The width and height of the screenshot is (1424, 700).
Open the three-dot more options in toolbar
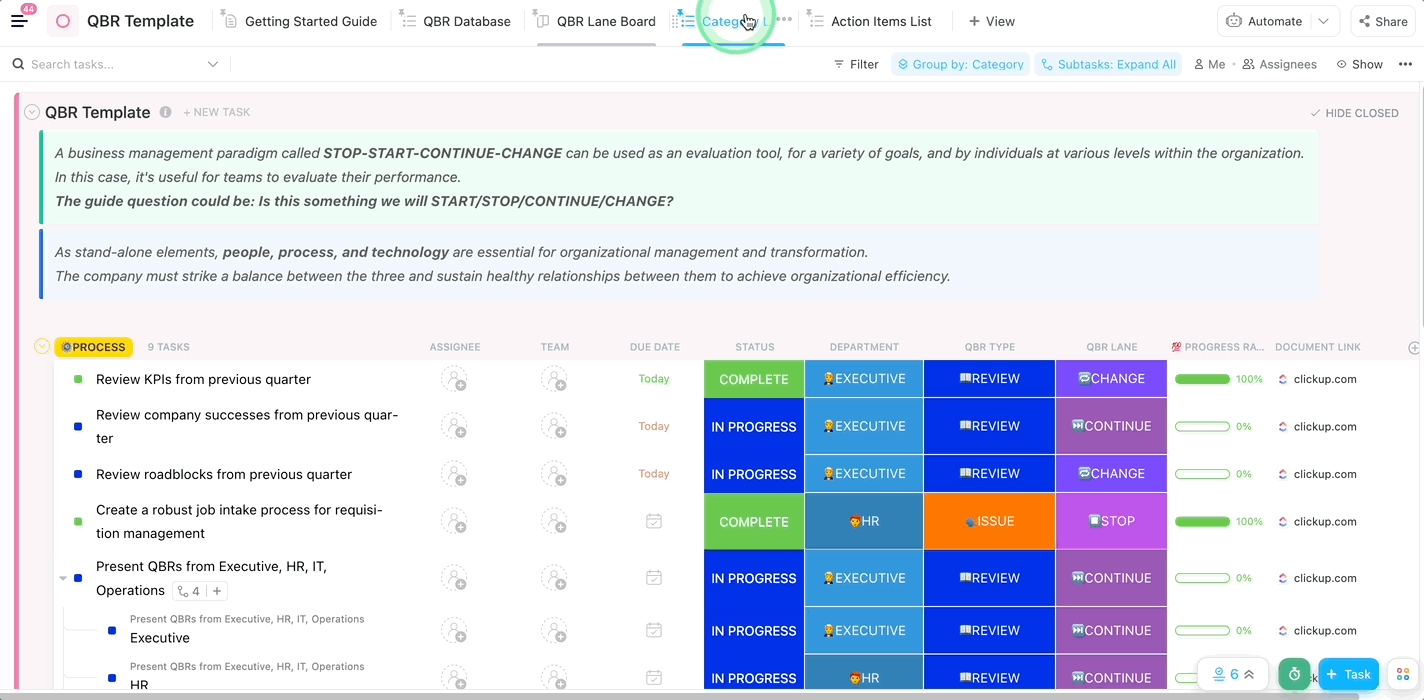point(1405,64)
